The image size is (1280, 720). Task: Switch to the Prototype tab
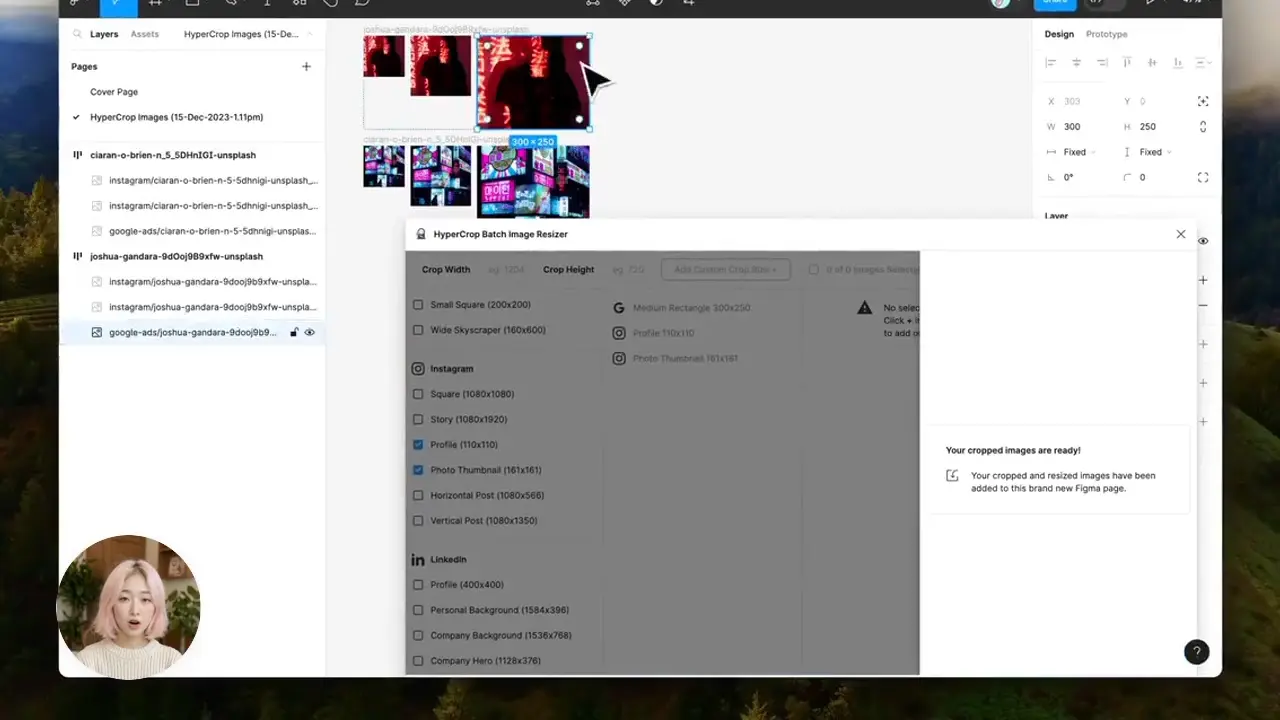tap(1106, 34)
